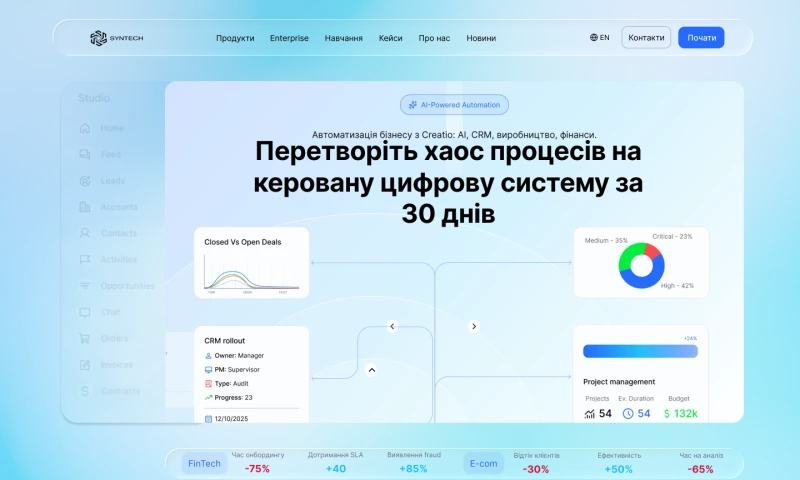Click the blue Почати button
Screen dimensions: 800x480
(701, 38)
